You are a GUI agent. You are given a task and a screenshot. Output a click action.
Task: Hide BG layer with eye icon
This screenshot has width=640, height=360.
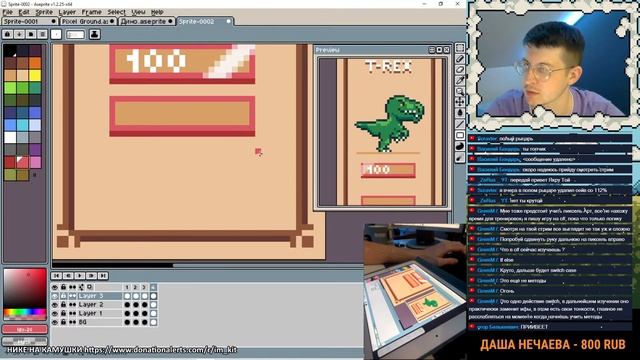pos(55,322)
